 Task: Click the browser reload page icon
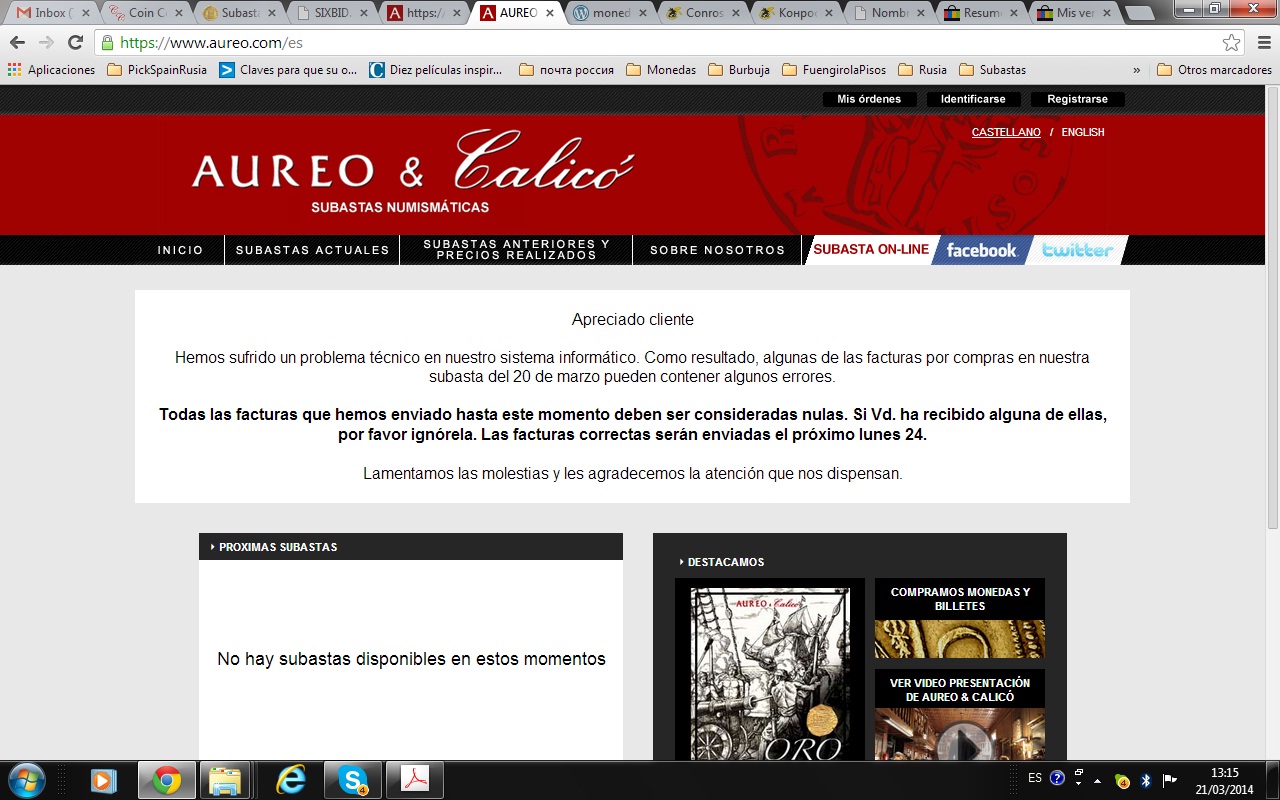point(75,43)
